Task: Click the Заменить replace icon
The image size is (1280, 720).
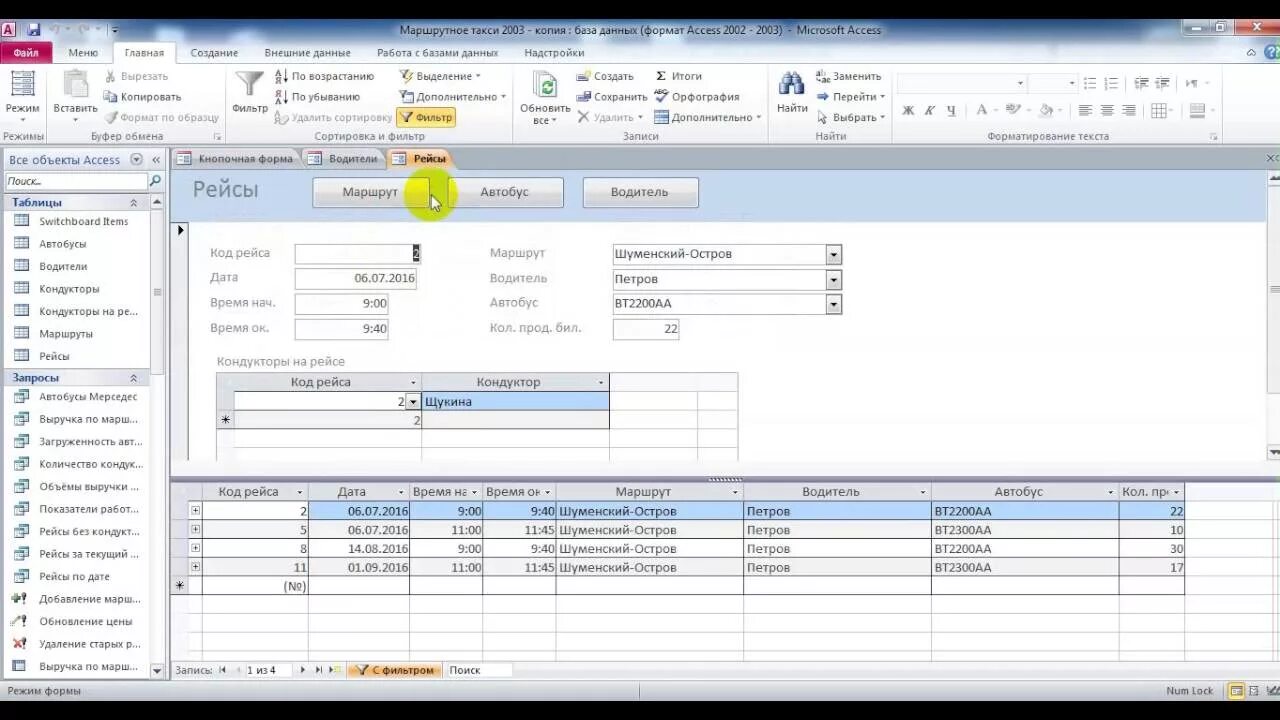Action: pos(823,76)
